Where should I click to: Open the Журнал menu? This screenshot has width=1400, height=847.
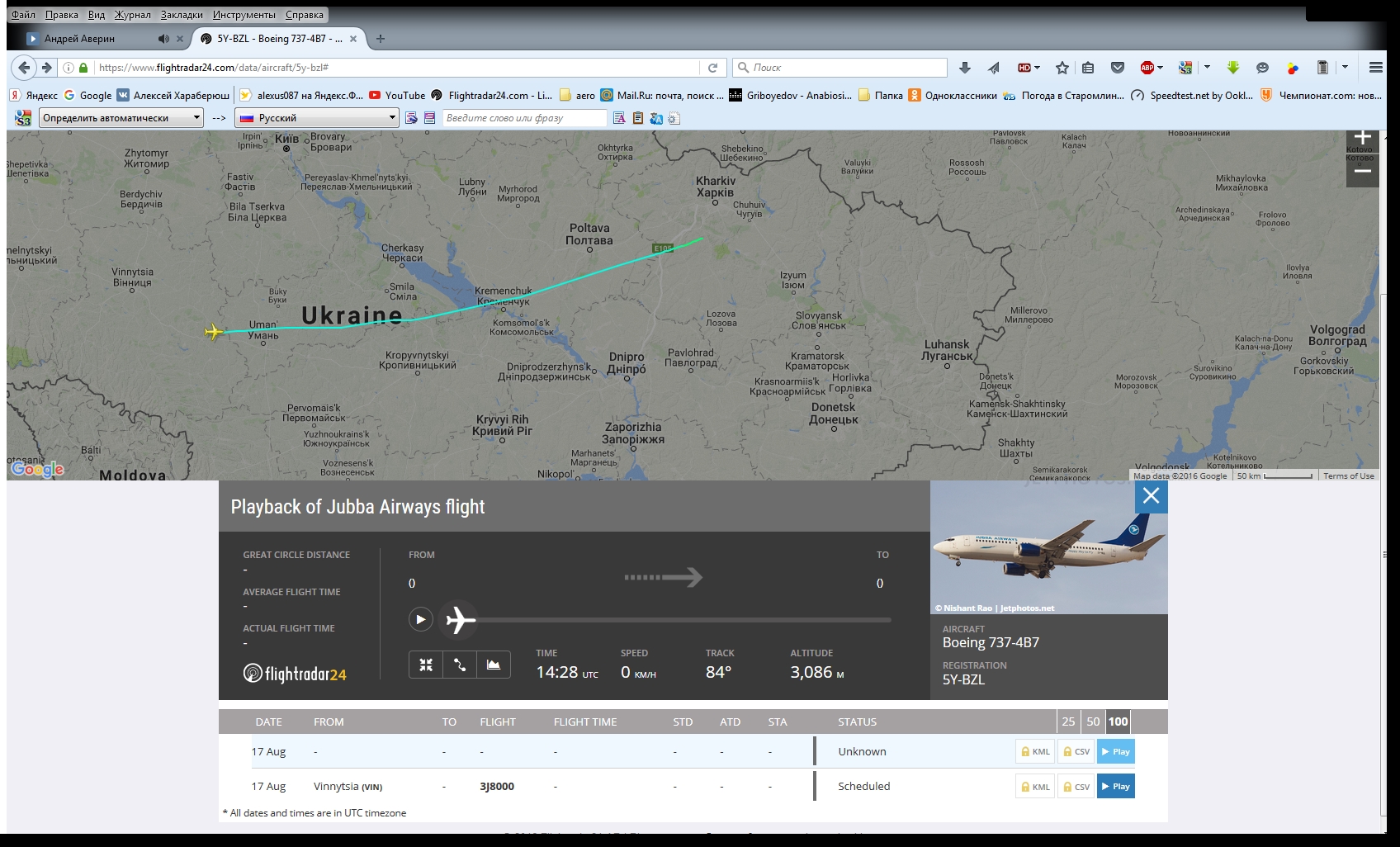coord(132,15)
